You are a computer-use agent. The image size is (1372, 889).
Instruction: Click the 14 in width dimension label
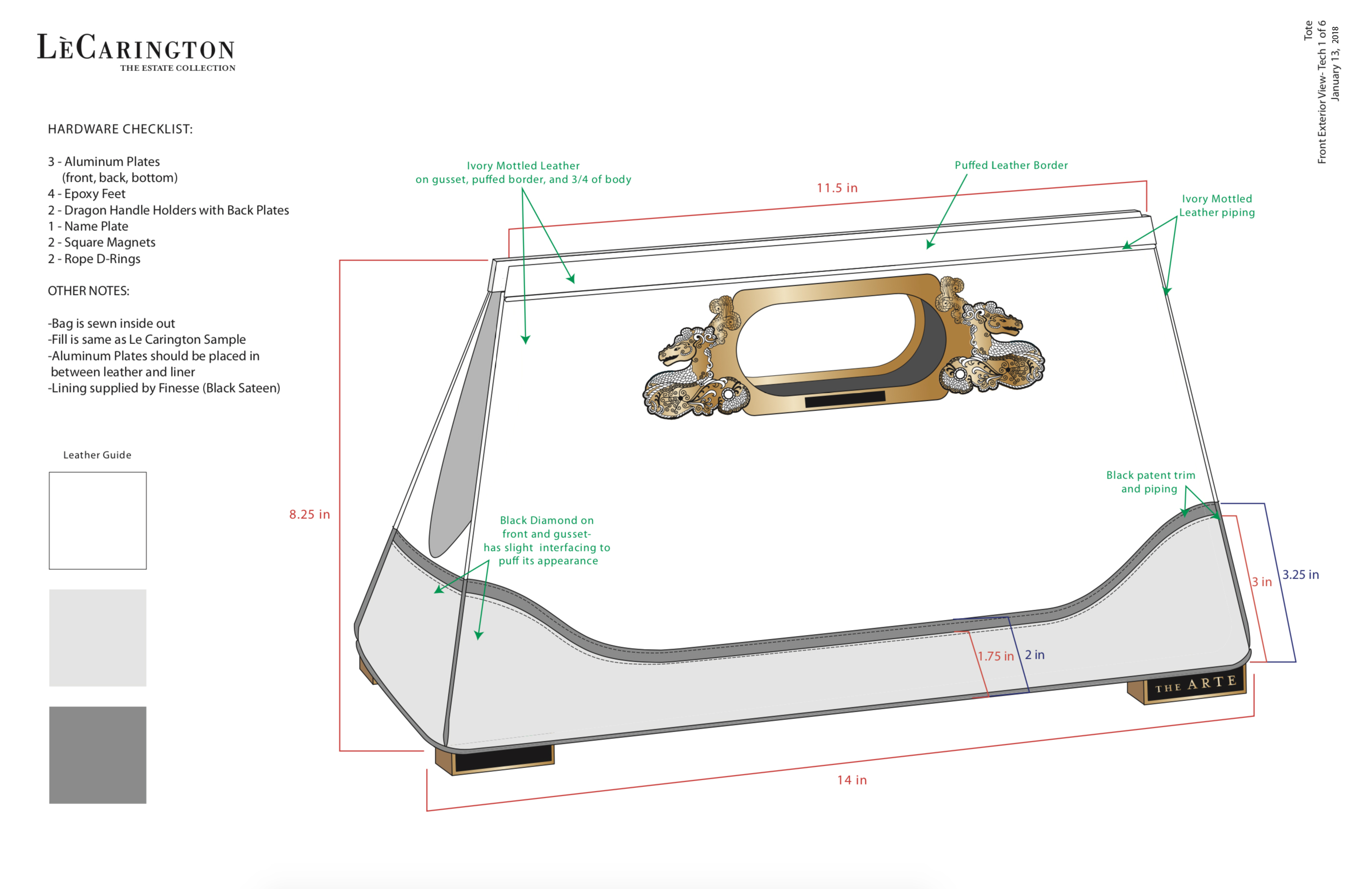tap(852, 780)
